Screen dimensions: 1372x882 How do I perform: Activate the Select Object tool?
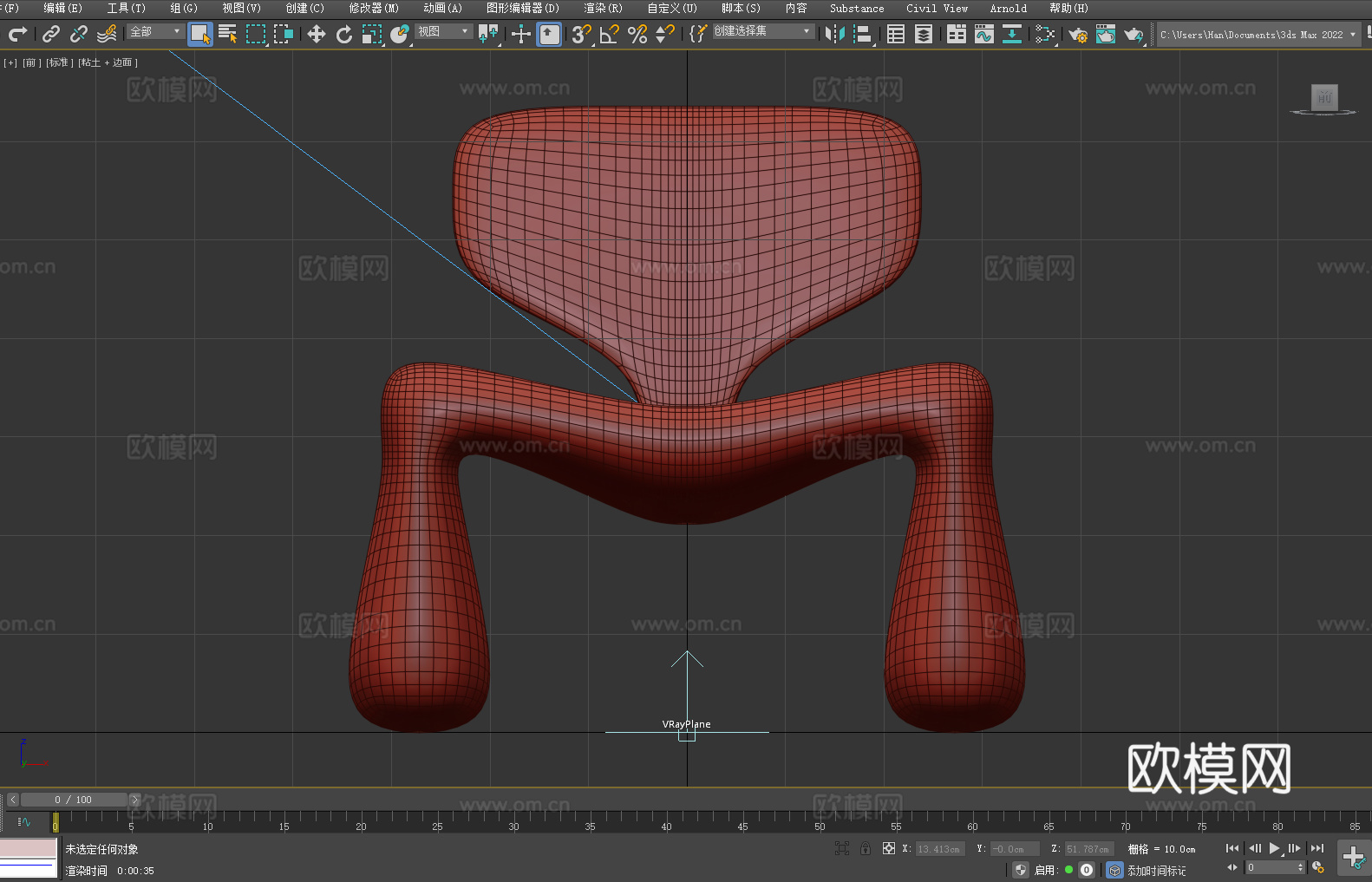pyautogui.click(x=200, y=34)
